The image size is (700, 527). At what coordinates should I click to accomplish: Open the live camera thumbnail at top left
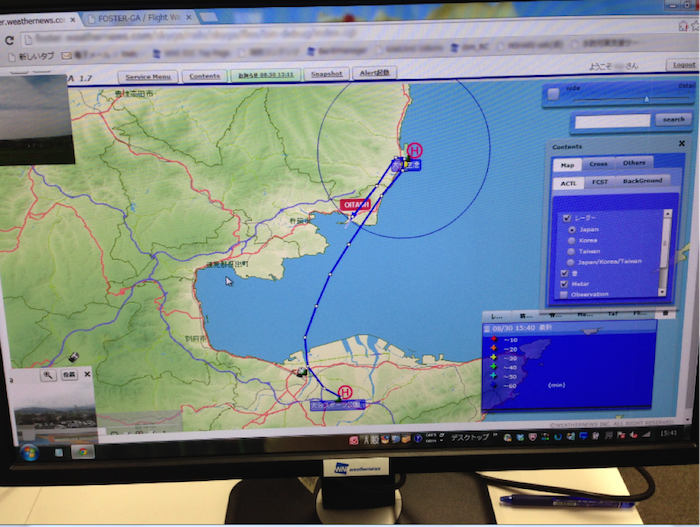pyautogui.click(x=36, y=120)
